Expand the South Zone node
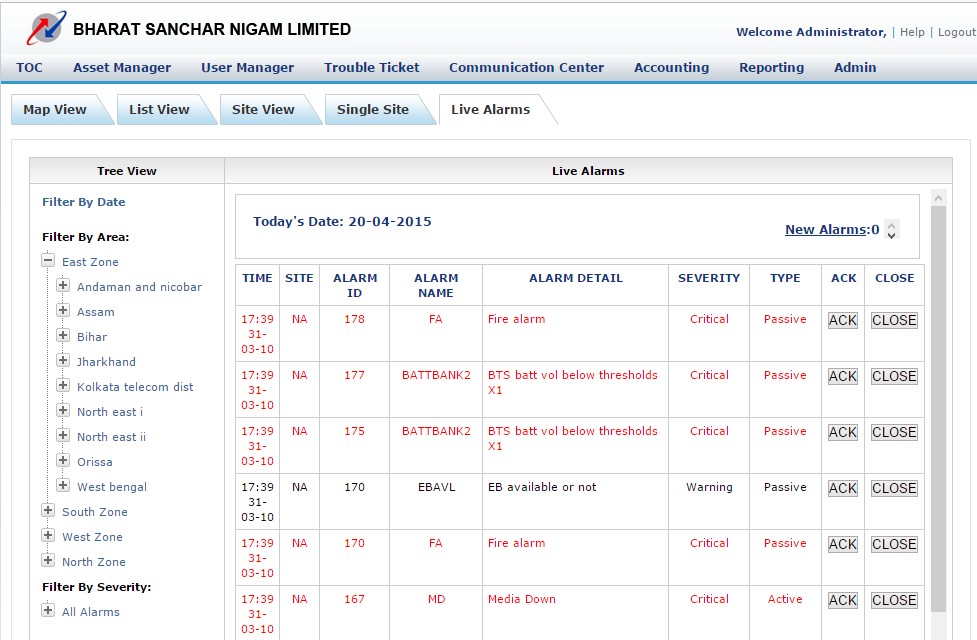 [47, 511]
